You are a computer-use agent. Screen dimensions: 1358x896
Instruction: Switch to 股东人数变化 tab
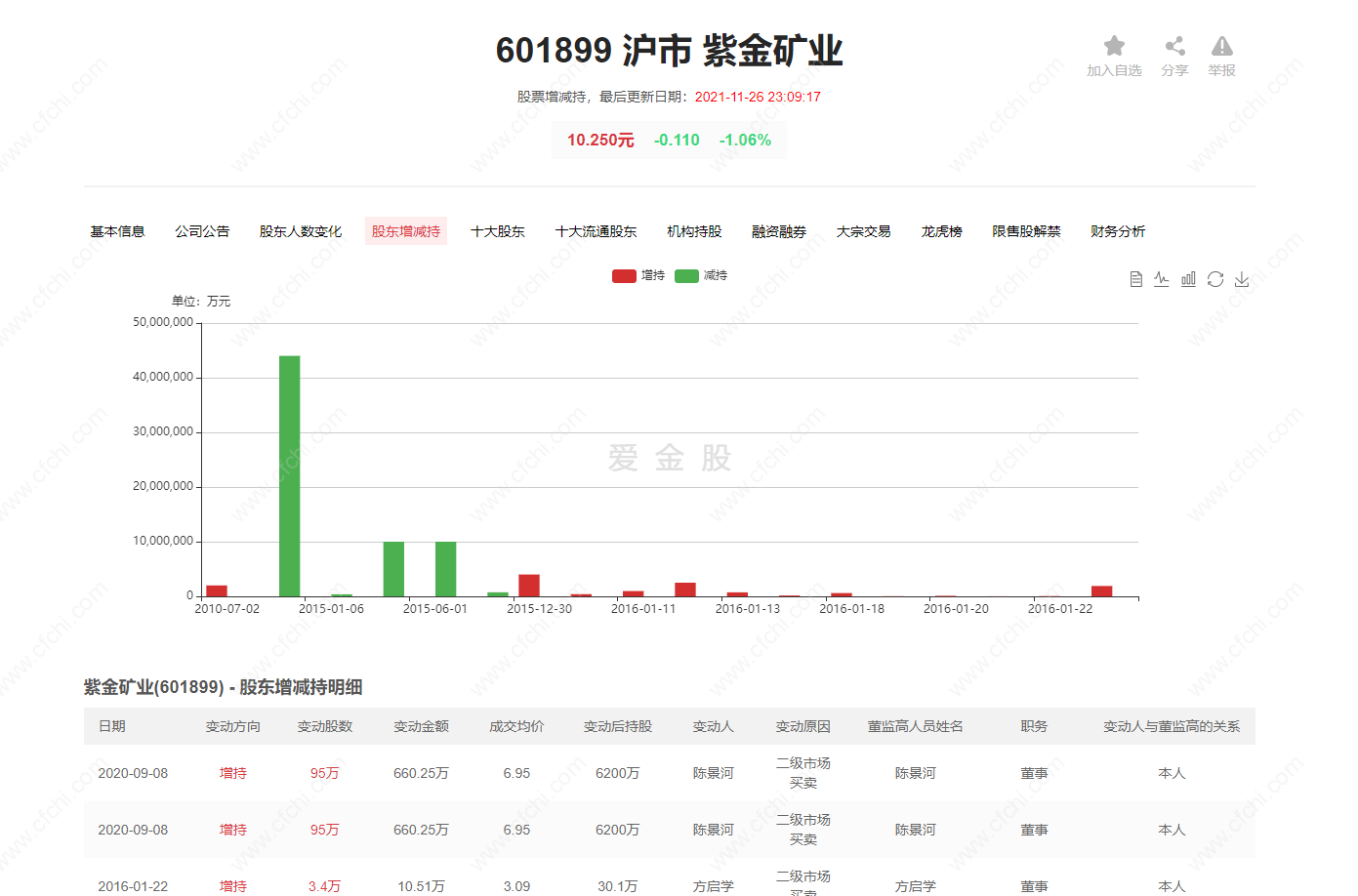pyautogui.click(x=301, y=231)
